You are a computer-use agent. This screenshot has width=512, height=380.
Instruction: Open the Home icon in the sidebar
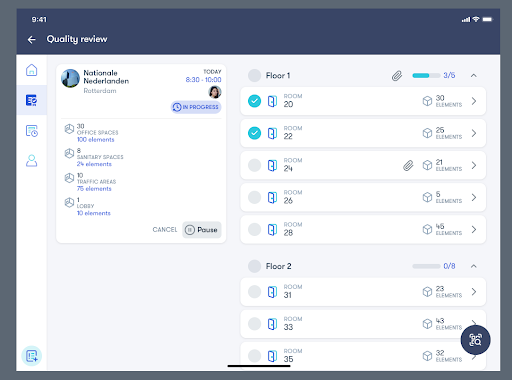pyautogui.click(x=32, y=70)
